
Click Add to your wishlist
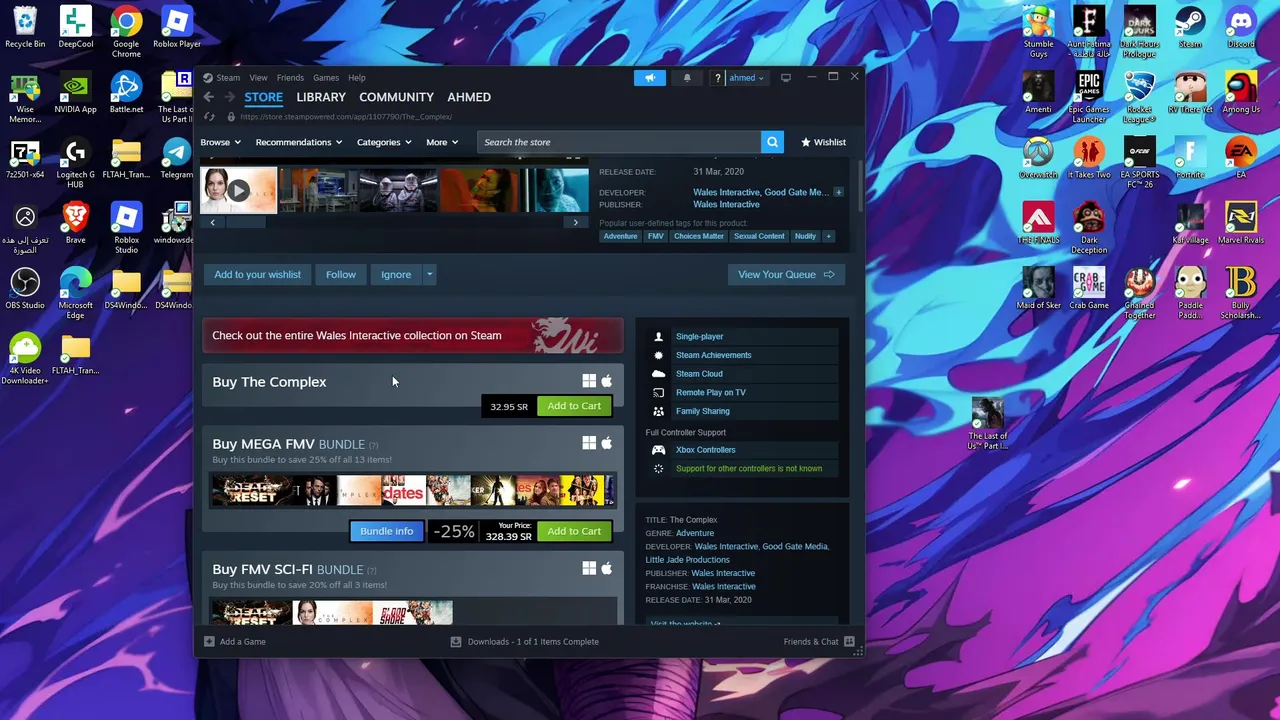click(x=257, y=274)
